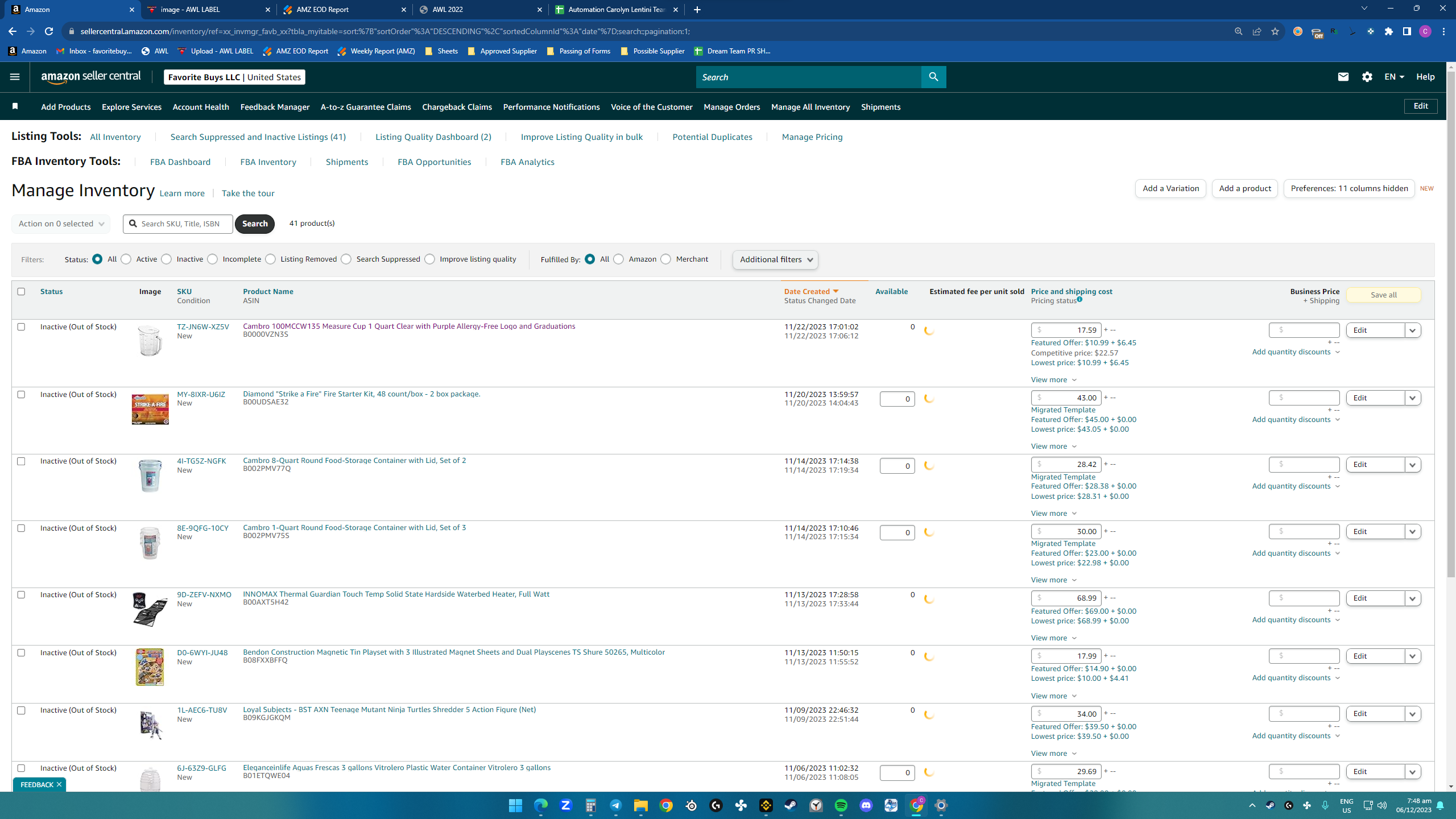Click the page vertical scrollbar
Image resolution: width=1456 pixels, height=819 pixels.
pyautogui.click(x=1451, y=324)
